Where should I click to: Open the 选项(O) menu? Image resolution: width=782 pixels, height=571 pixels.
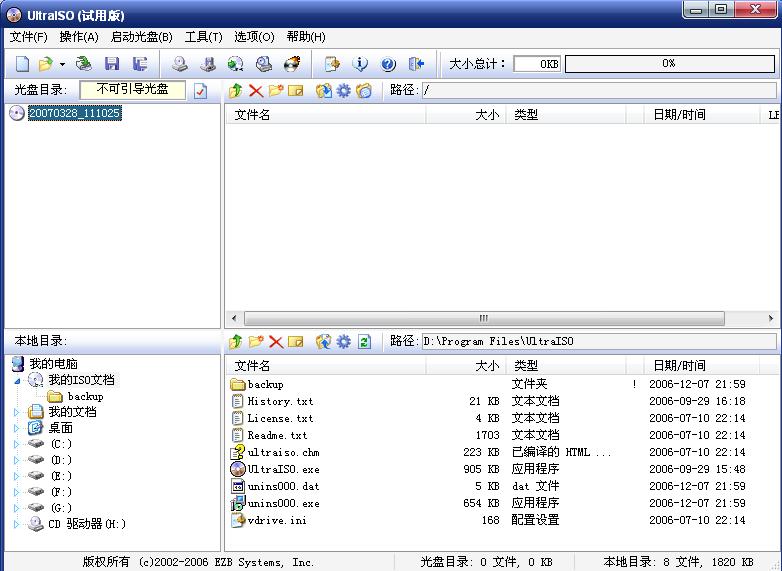point(254,37)
